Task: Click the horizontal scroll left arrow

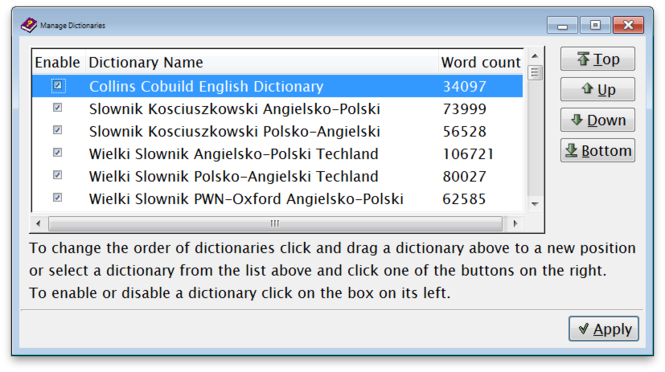Action: [39, 224]
